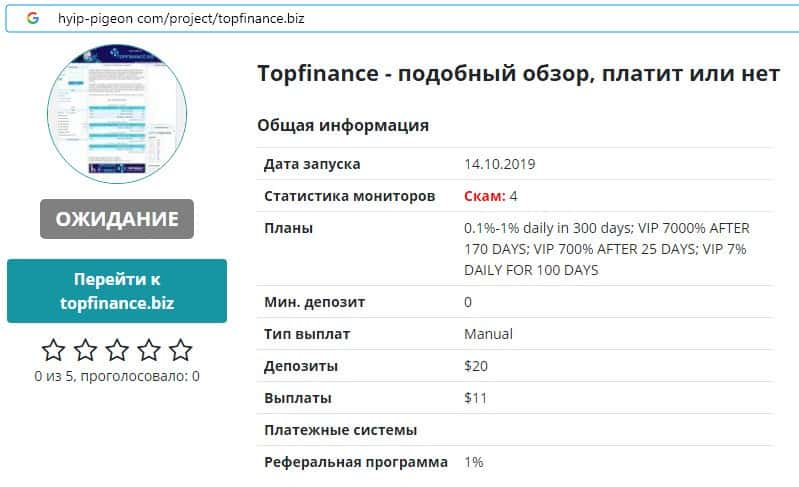Click the Реферальная программа row label
The image size is (799, 487).
(355, 463)
